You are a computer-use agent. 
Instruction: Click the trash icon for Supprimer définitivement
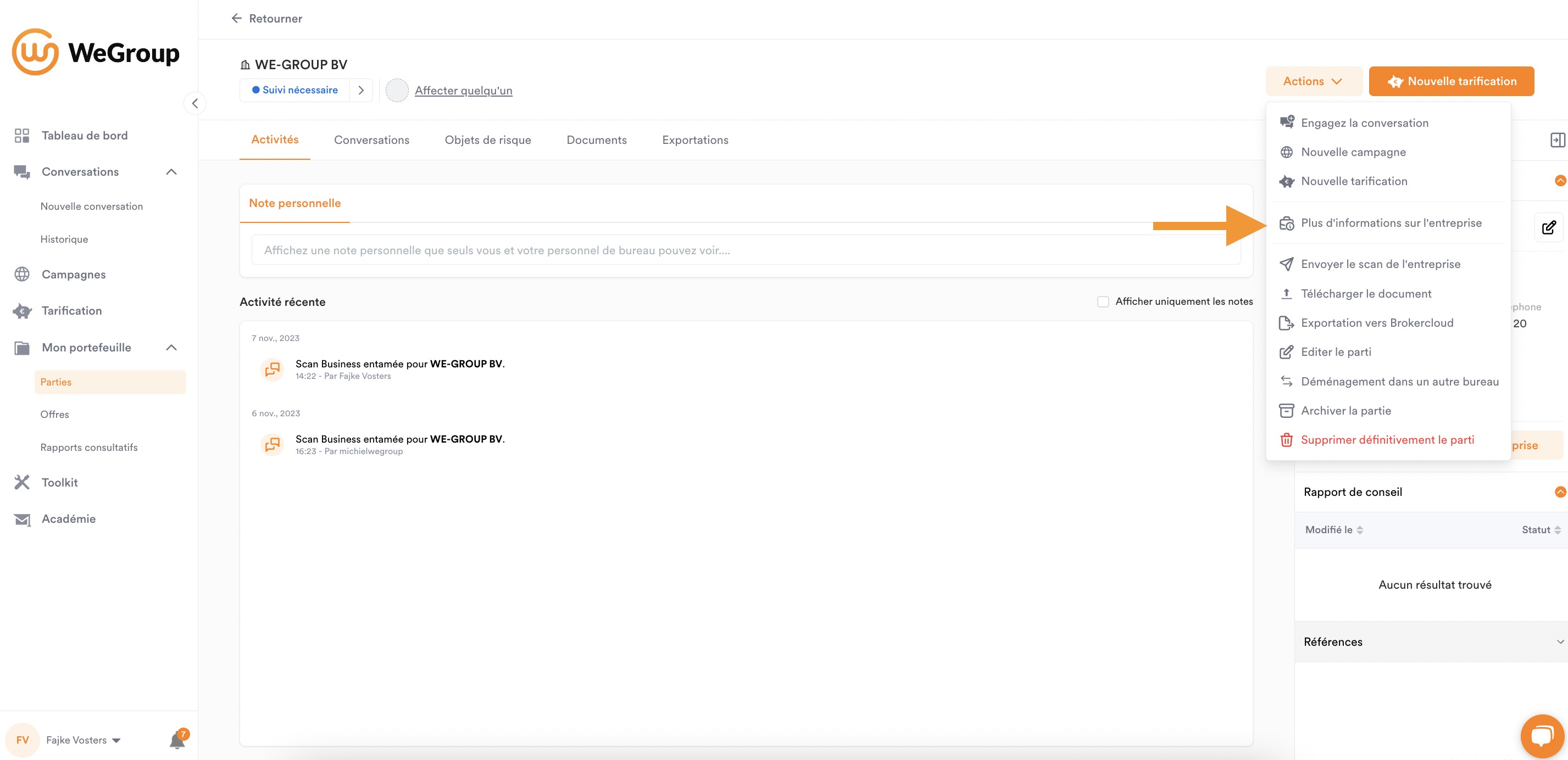point(1286,440)
